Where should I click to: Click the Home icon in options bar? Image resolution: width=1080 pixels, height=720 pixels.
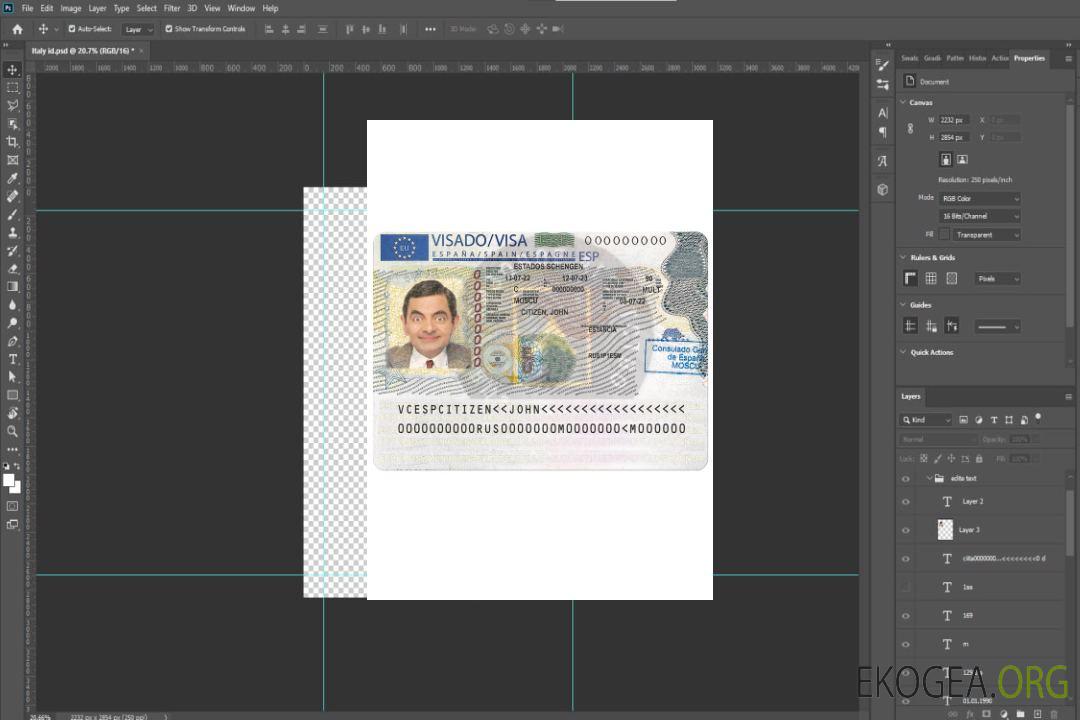[17, 29]
